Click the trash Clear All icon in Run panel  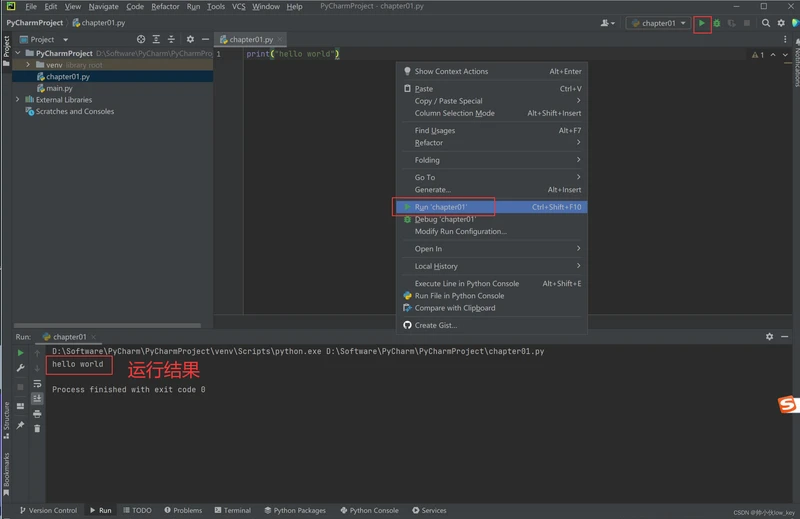point(37,429)
